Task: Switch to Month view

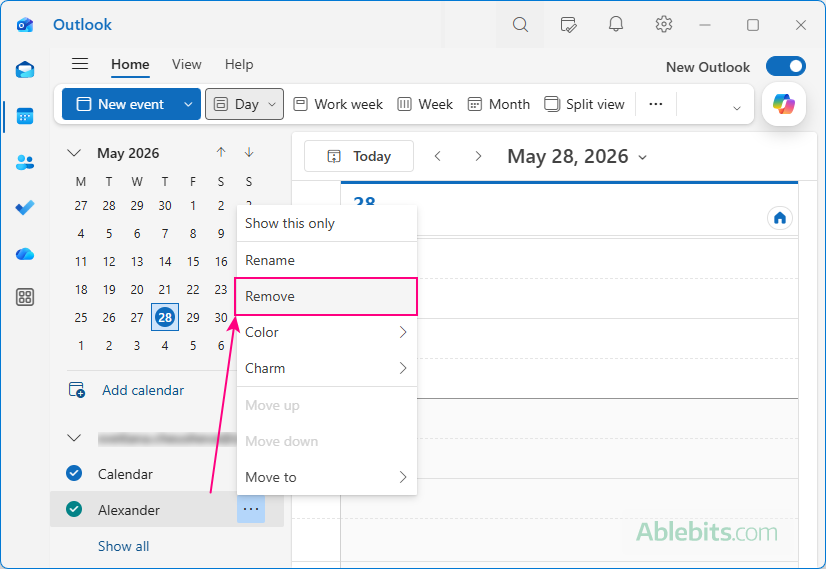Action: (499, 104)
